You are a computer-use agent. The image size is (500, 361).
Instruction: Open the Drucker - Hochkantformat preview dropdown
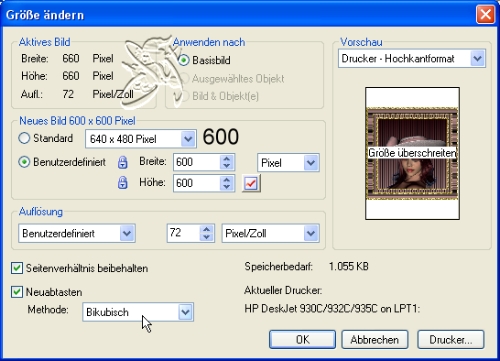coord(412,59)
